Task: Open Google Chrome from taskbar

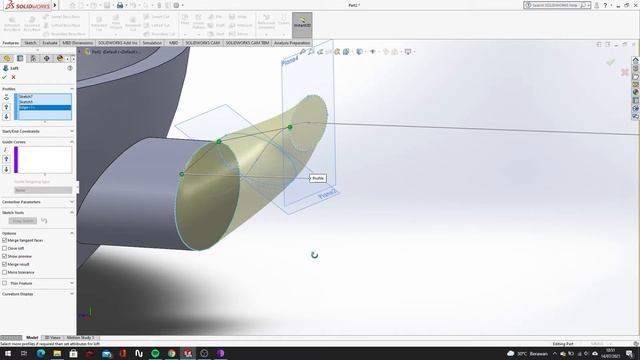Action: [171, 353]
